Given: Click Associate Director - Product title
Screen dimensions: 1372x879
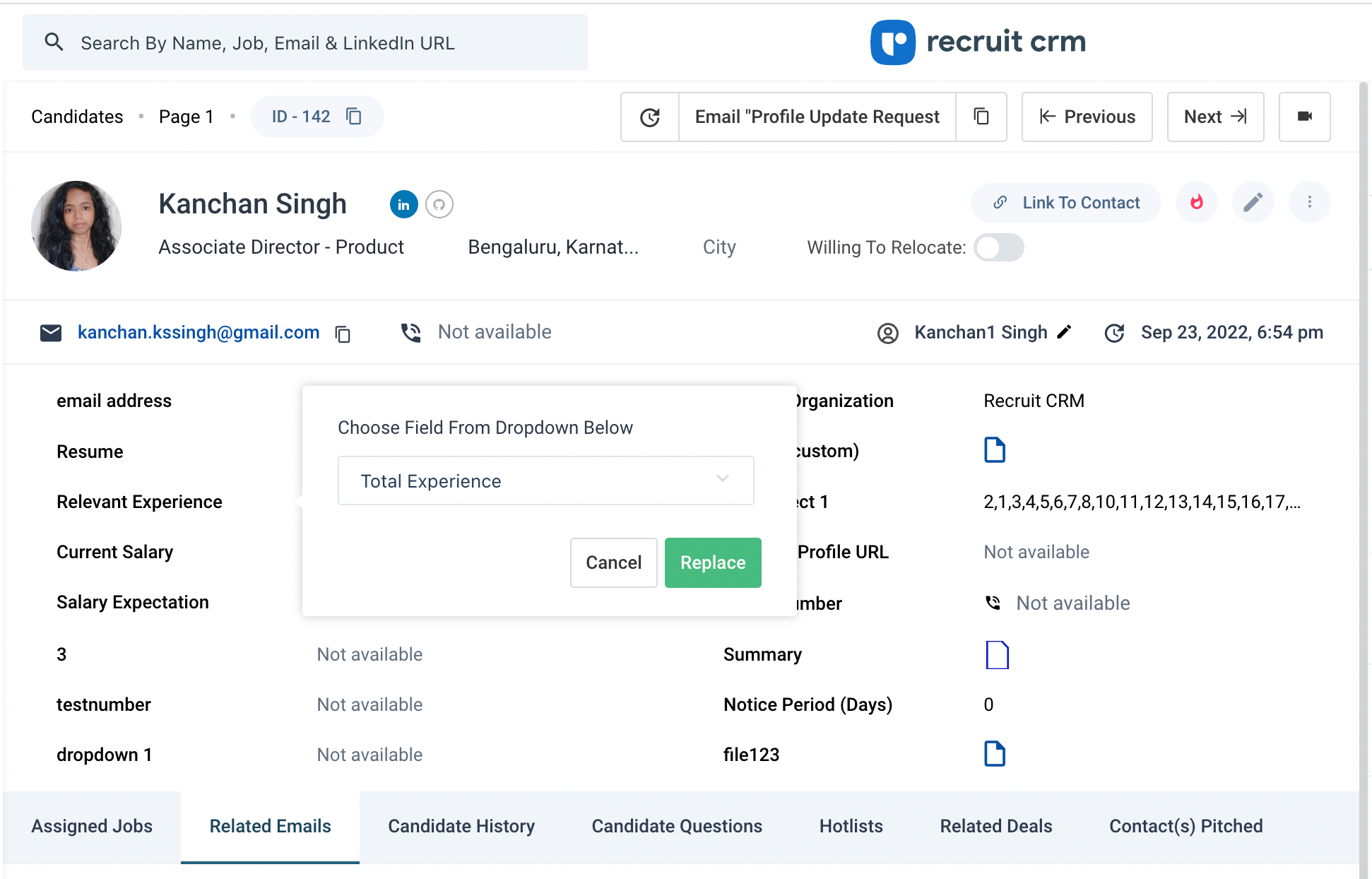Looking at the screenshot, I should [281, 247].
